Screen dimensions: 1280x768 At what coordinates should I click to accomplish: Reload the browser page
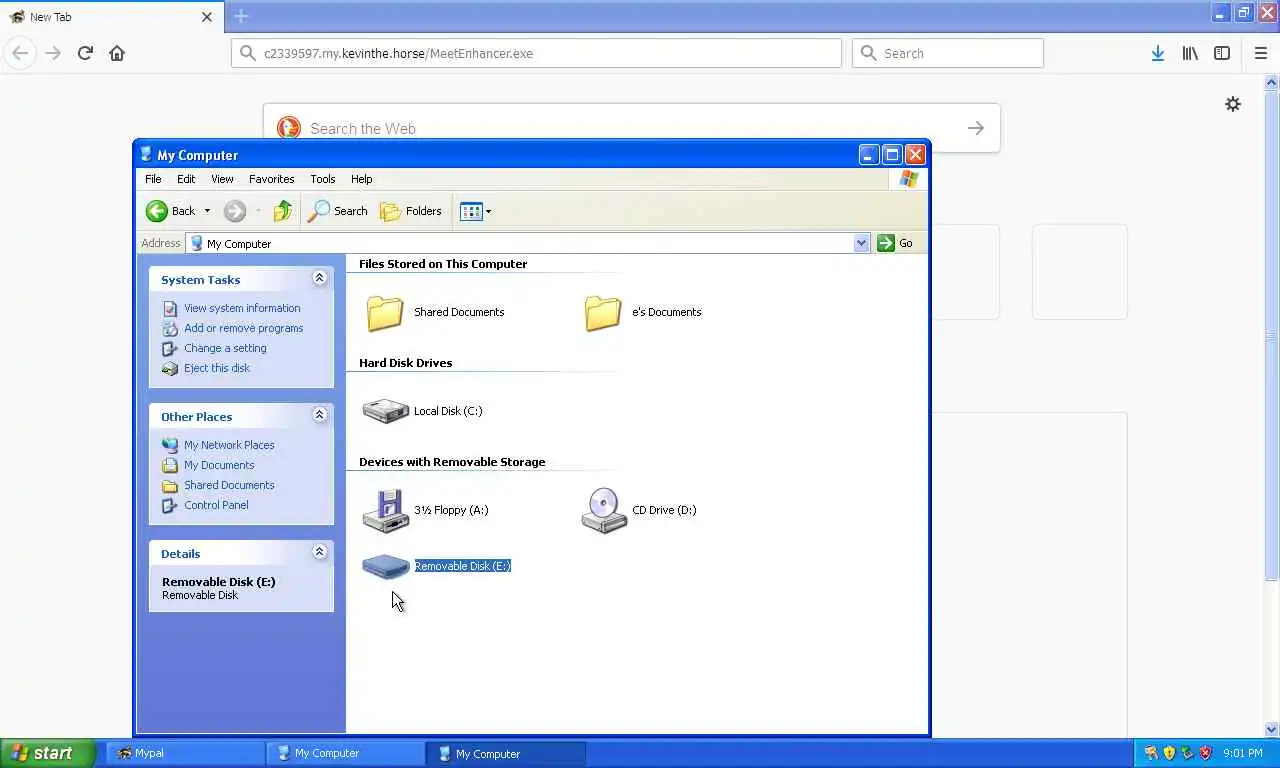[85, 53]
